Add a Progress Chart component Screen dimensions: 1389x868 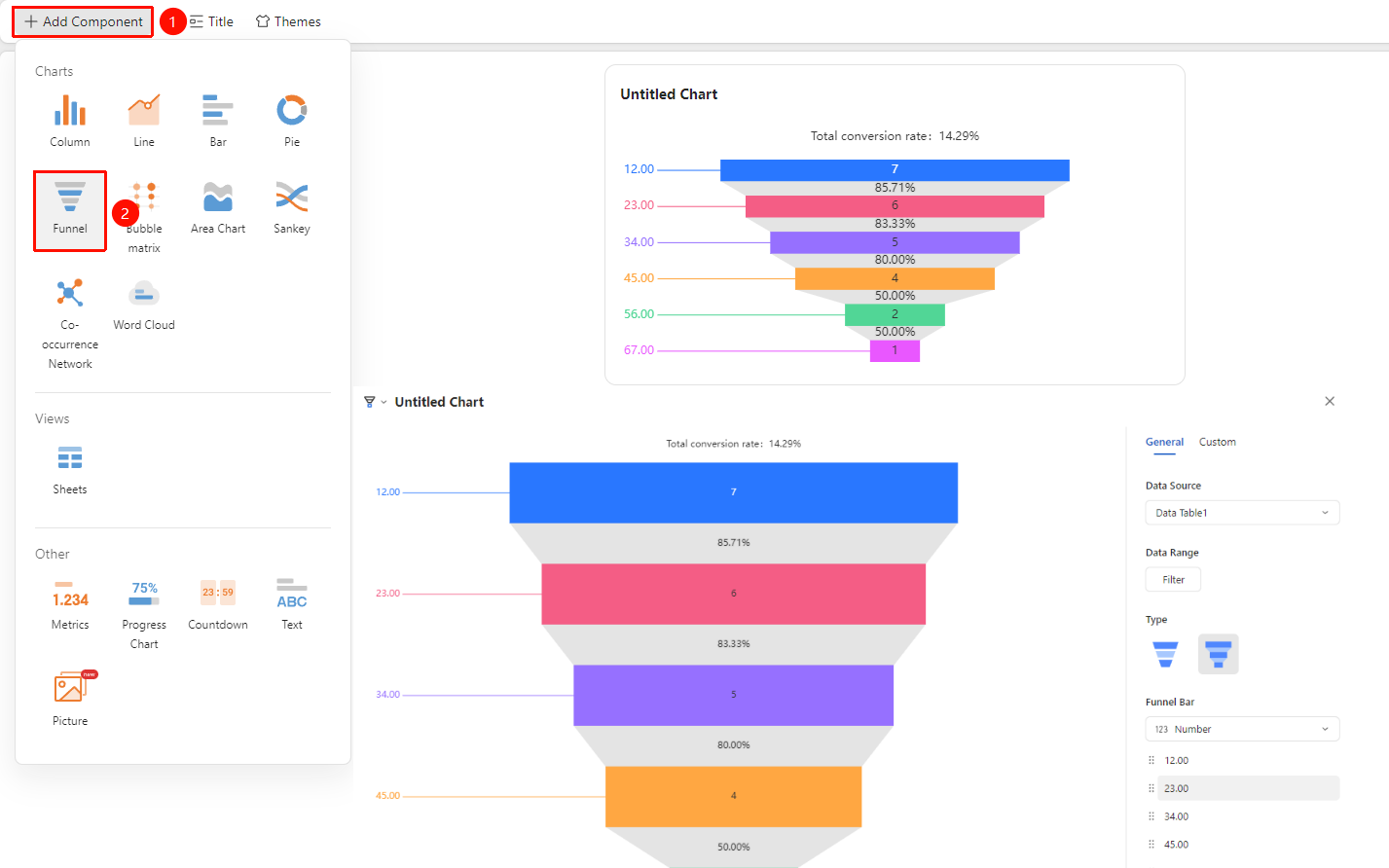click(144, 594)
